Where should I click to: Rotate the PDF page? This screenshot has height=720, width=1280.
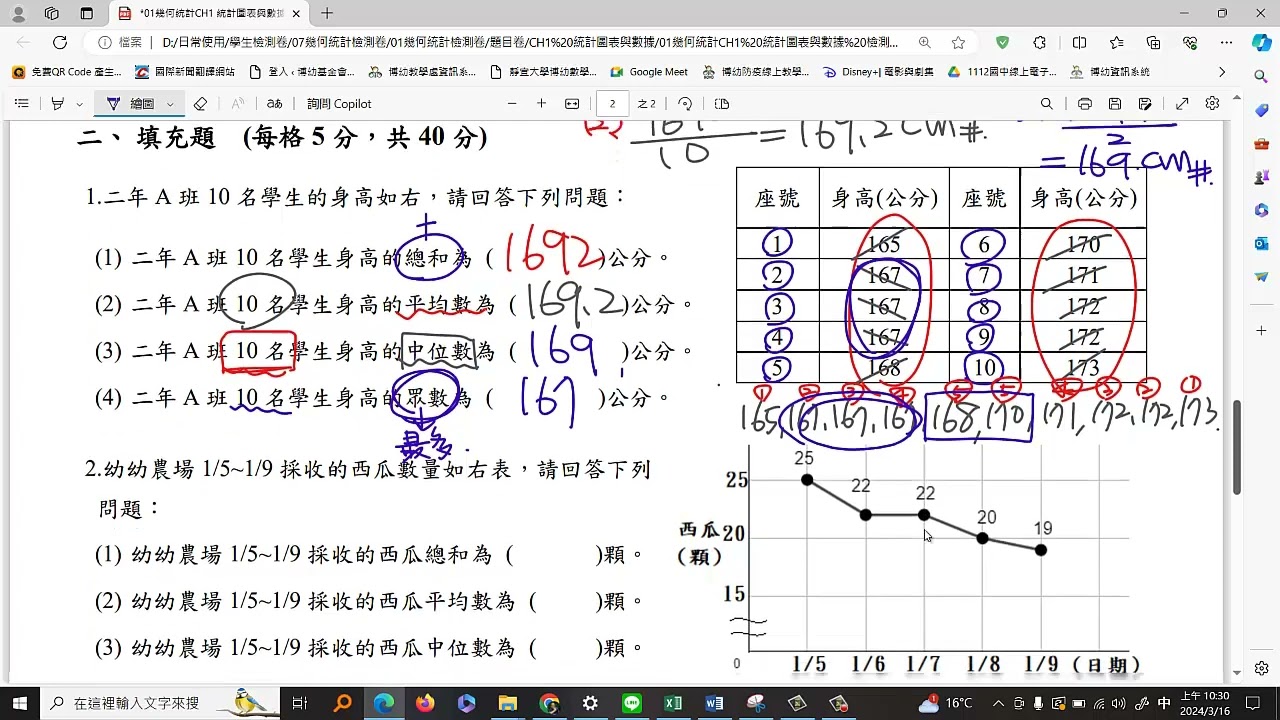[x=685, y=104]
